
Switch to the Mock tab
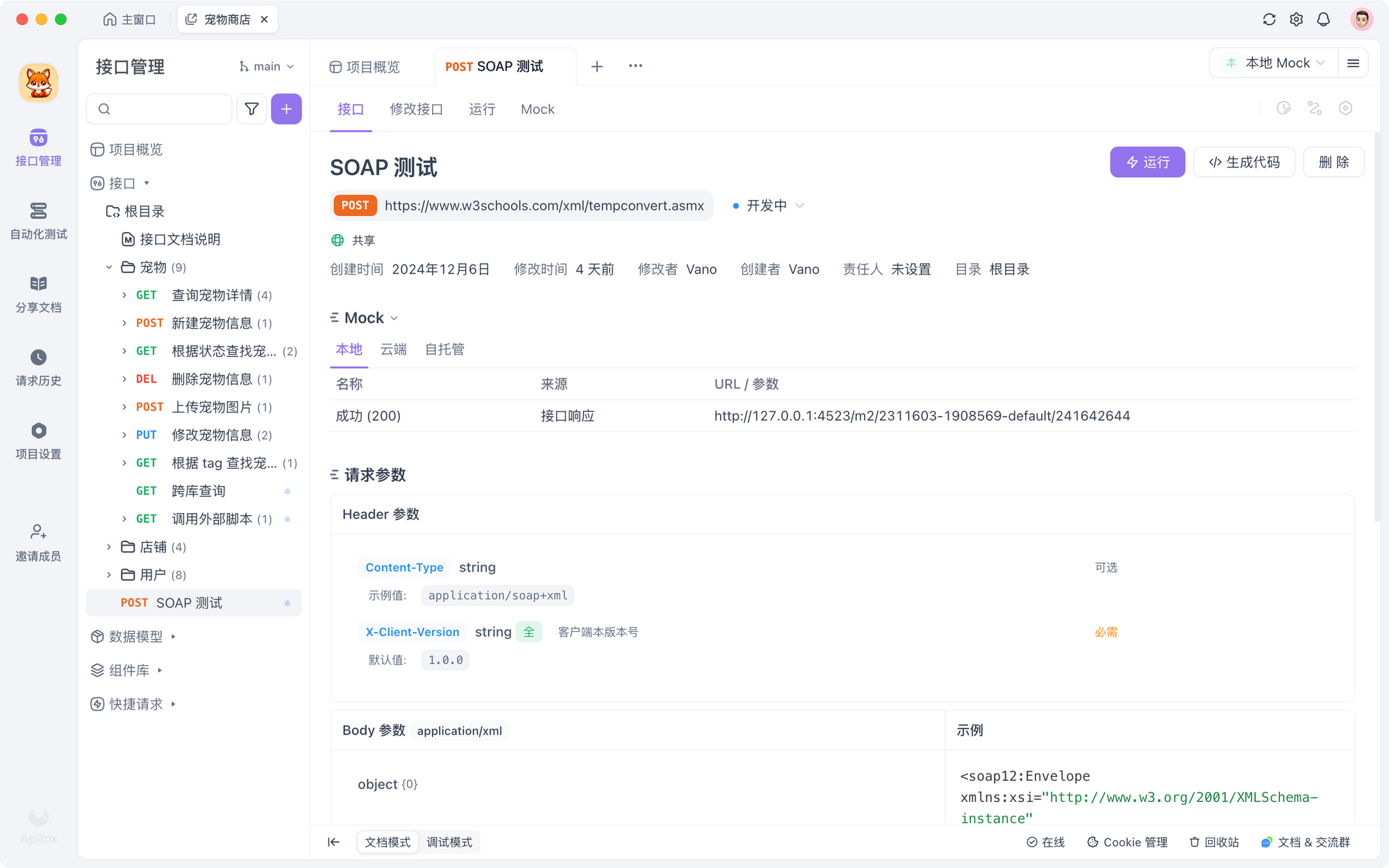[x=538, y=109]
